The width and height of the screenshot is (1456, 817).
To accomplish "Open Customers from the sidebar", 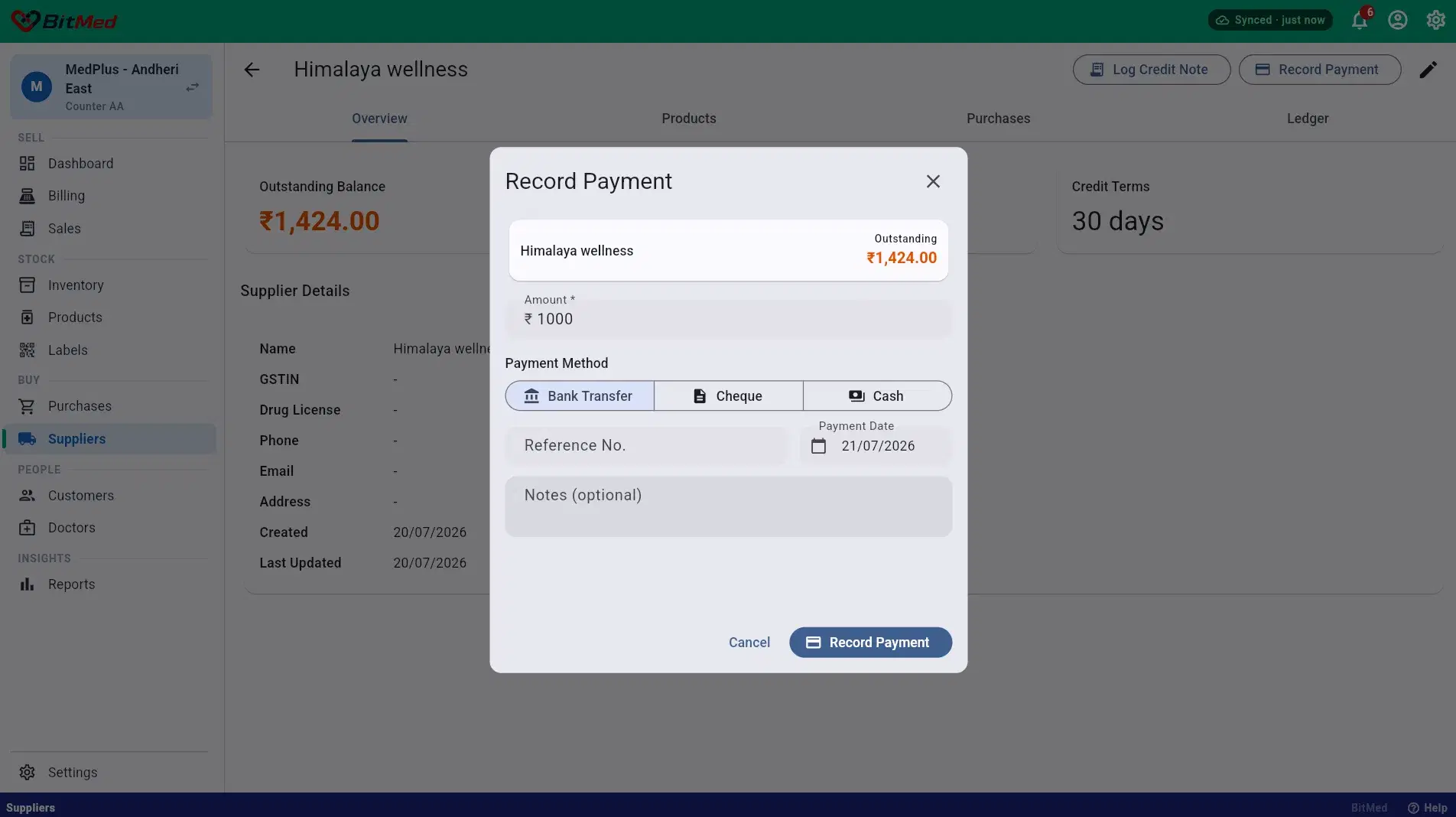I will coord(110,496).
